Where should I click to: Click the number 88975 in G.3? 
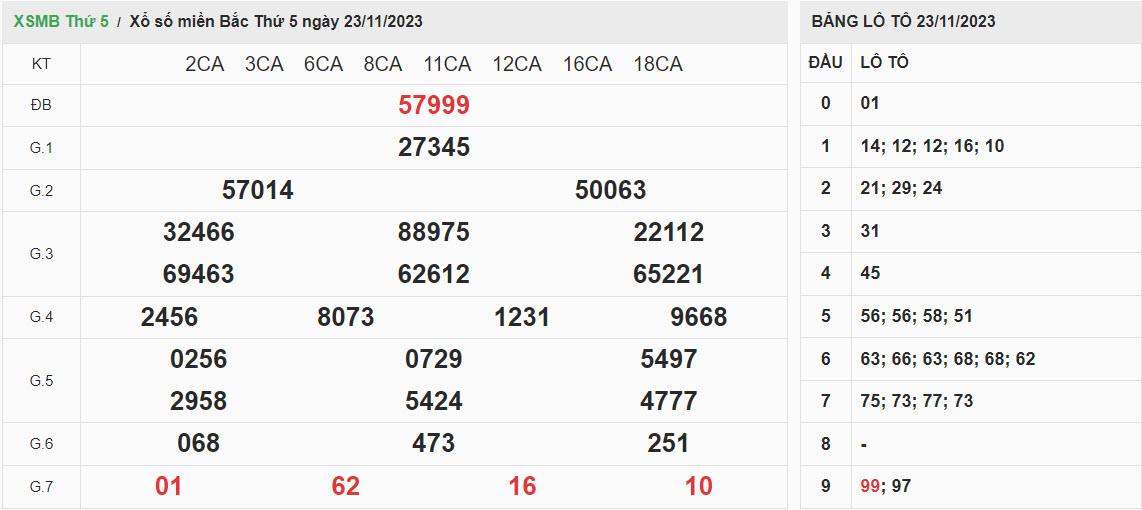coord(434,232)
